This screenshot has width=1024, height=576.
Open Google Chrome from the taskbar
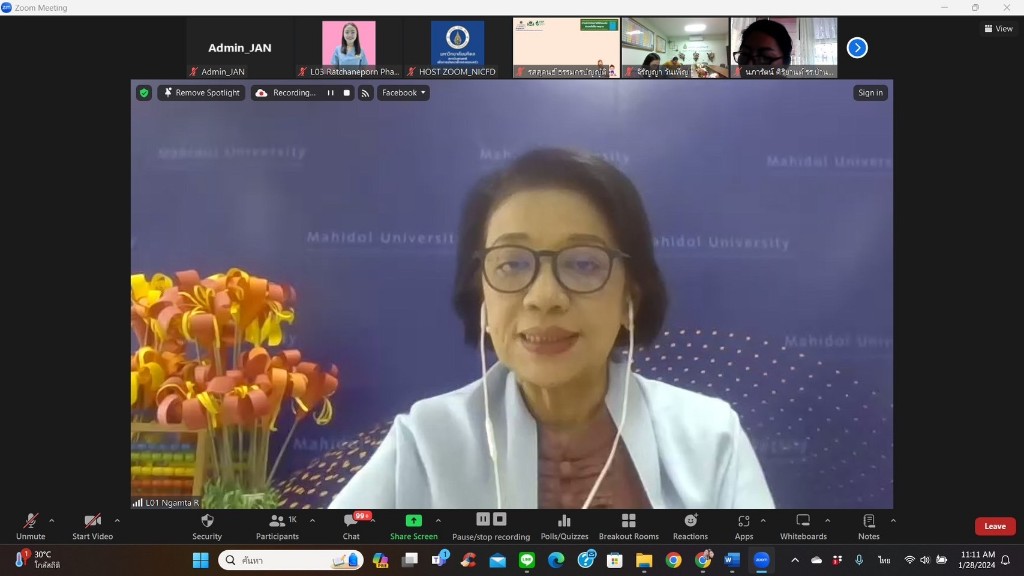tap(673, 560)
